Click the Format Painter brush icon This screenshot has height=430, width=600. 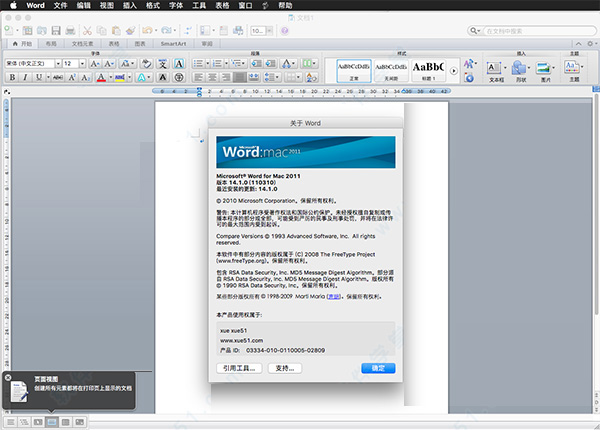coord(130,30)
